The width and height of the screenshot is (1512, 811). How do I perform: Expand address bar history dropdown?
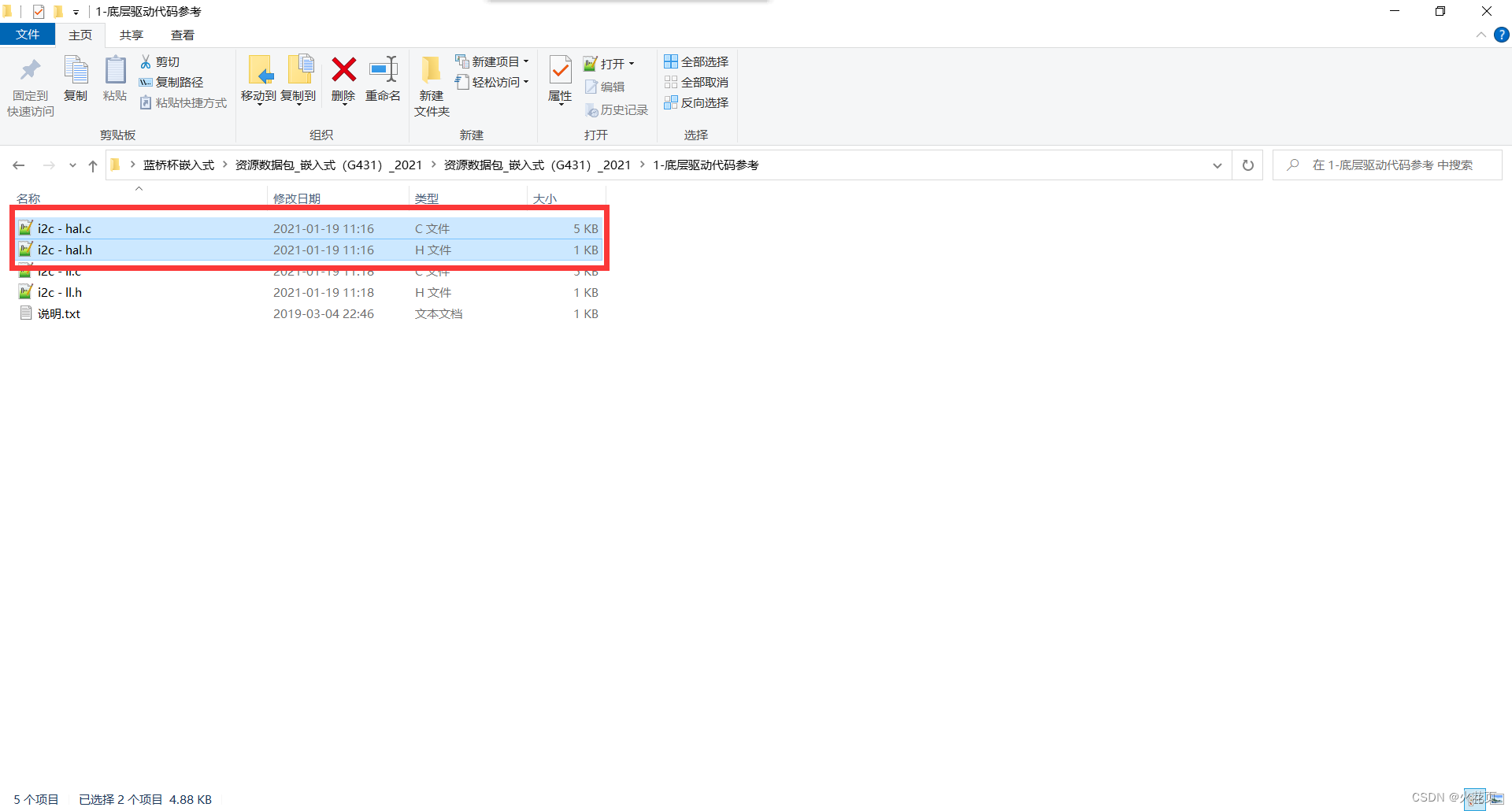[x=1217, y=165]
